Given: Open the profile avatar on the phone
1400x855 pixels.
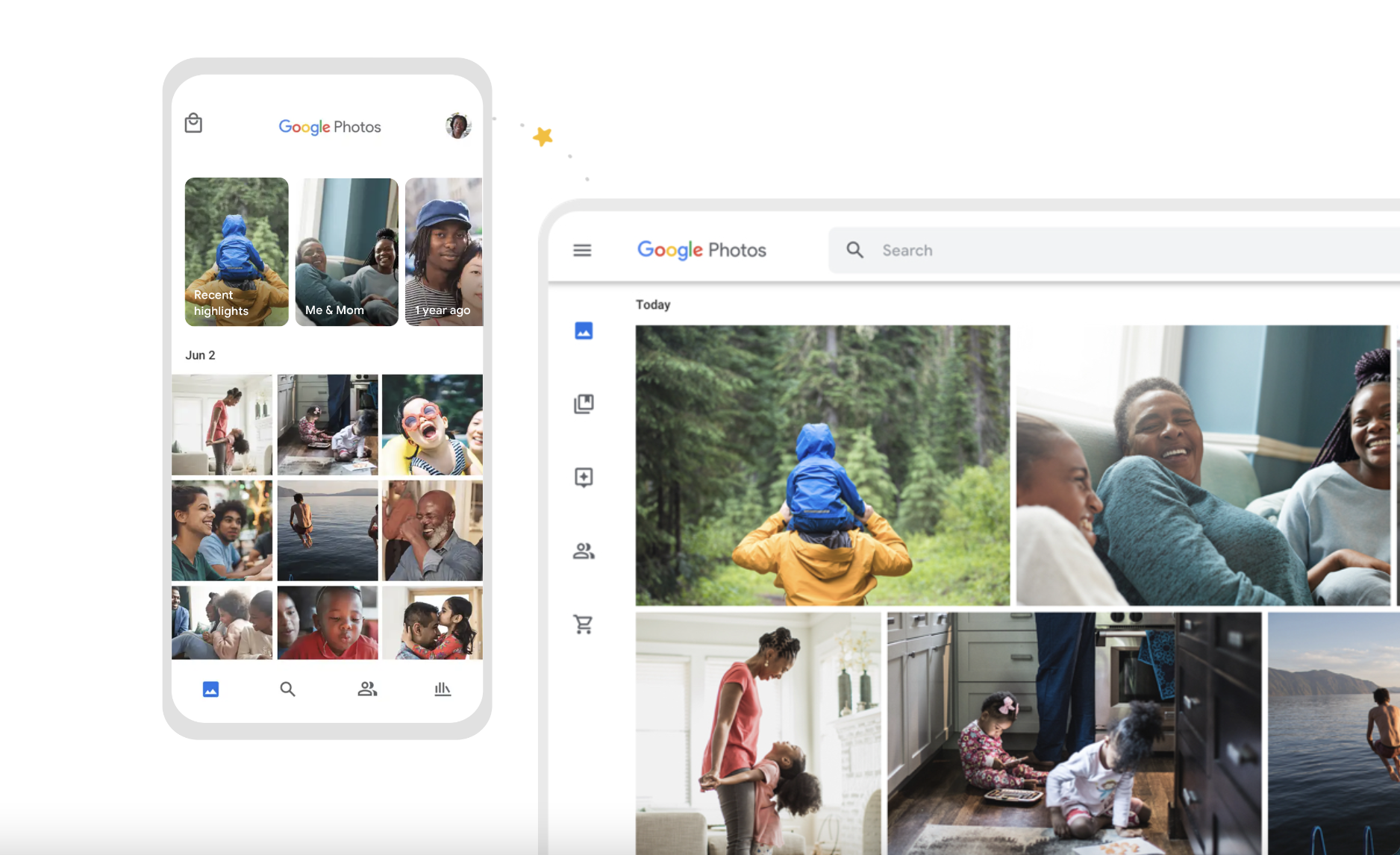Looking at the screenshot, I should click(x=458, y=126).
